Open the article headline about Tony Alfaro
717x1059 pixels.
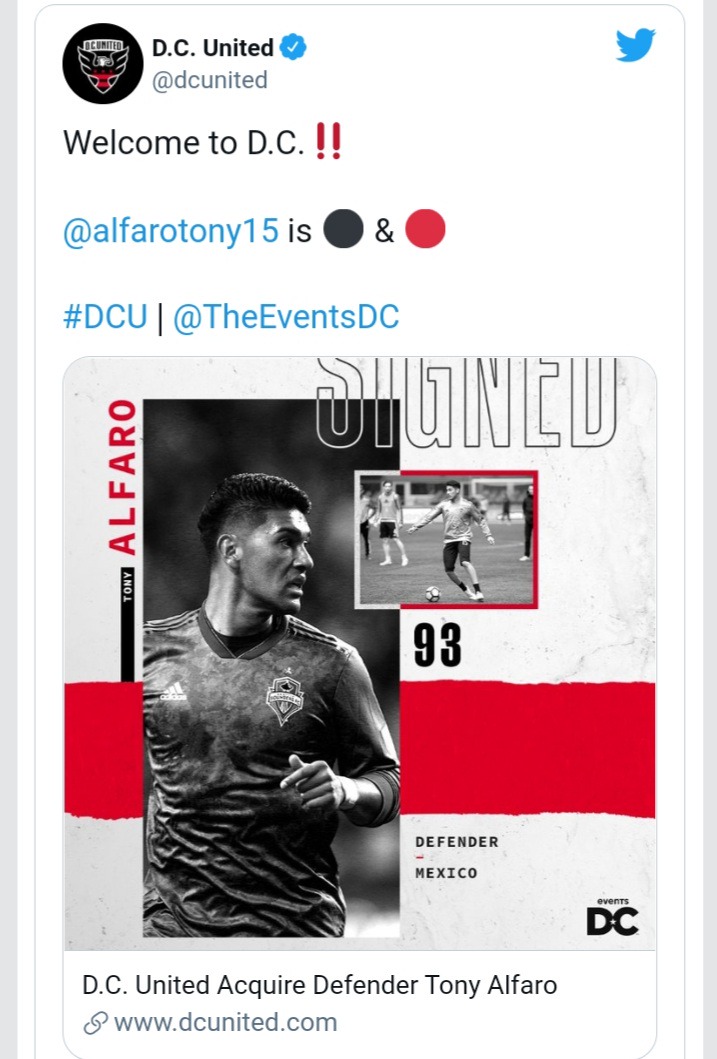pyautogui.click(x=319, y=985)
